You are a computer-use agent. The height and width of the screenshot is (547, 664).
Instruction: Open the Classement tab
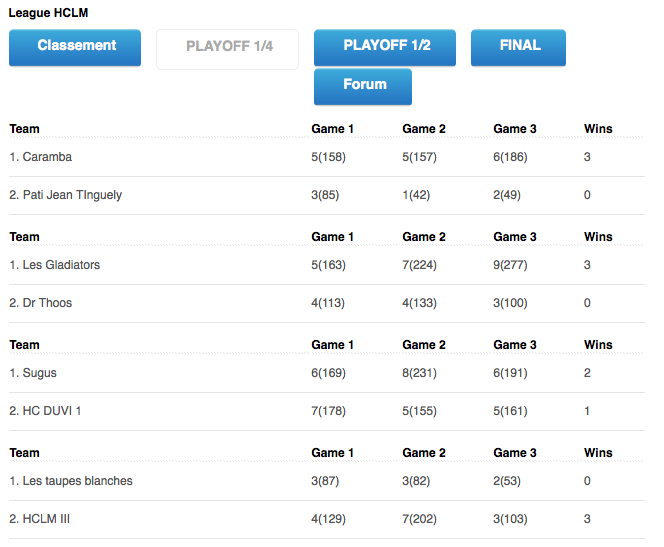tap(75, 47)
